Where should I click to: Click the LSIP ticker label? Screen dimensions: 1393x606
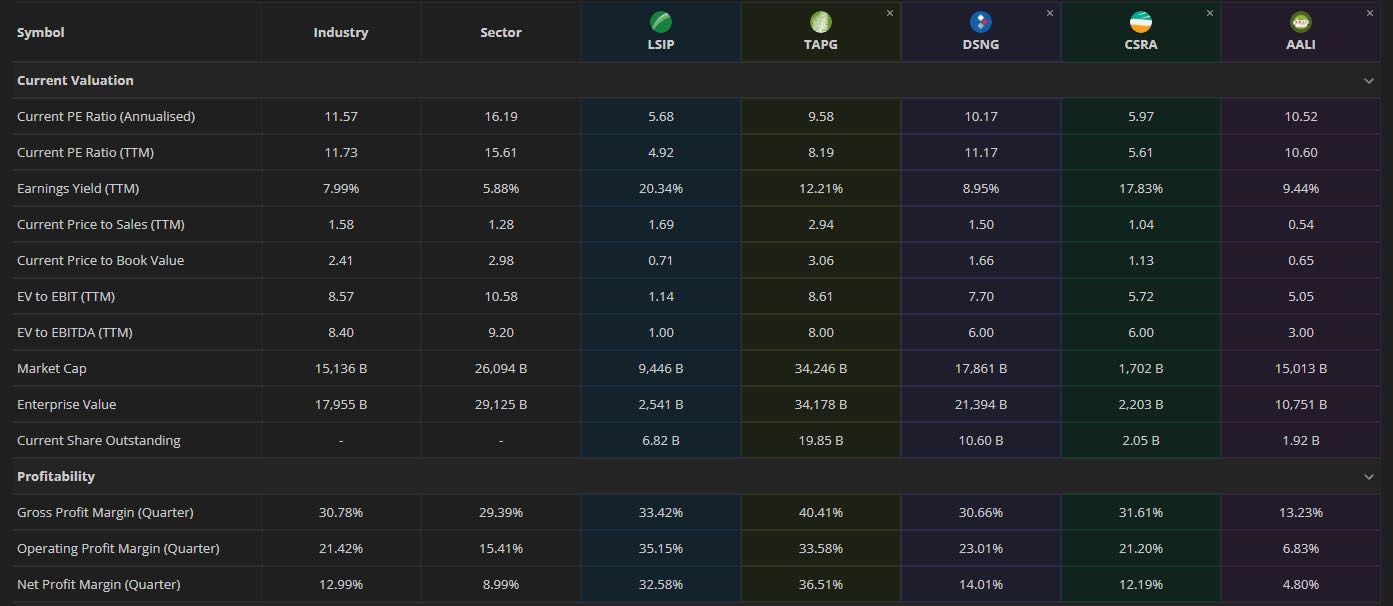click(660, 45)
